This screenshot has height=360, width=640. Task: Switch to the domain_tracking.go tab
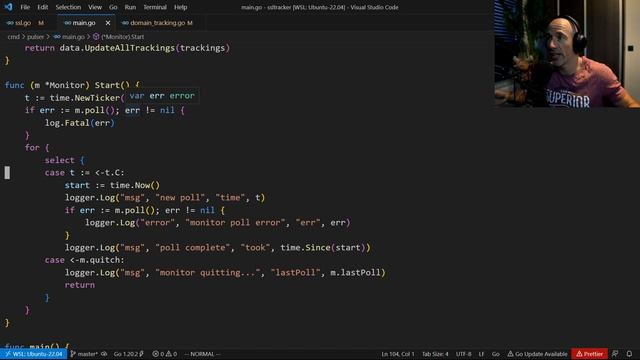(x=158, y=23)
